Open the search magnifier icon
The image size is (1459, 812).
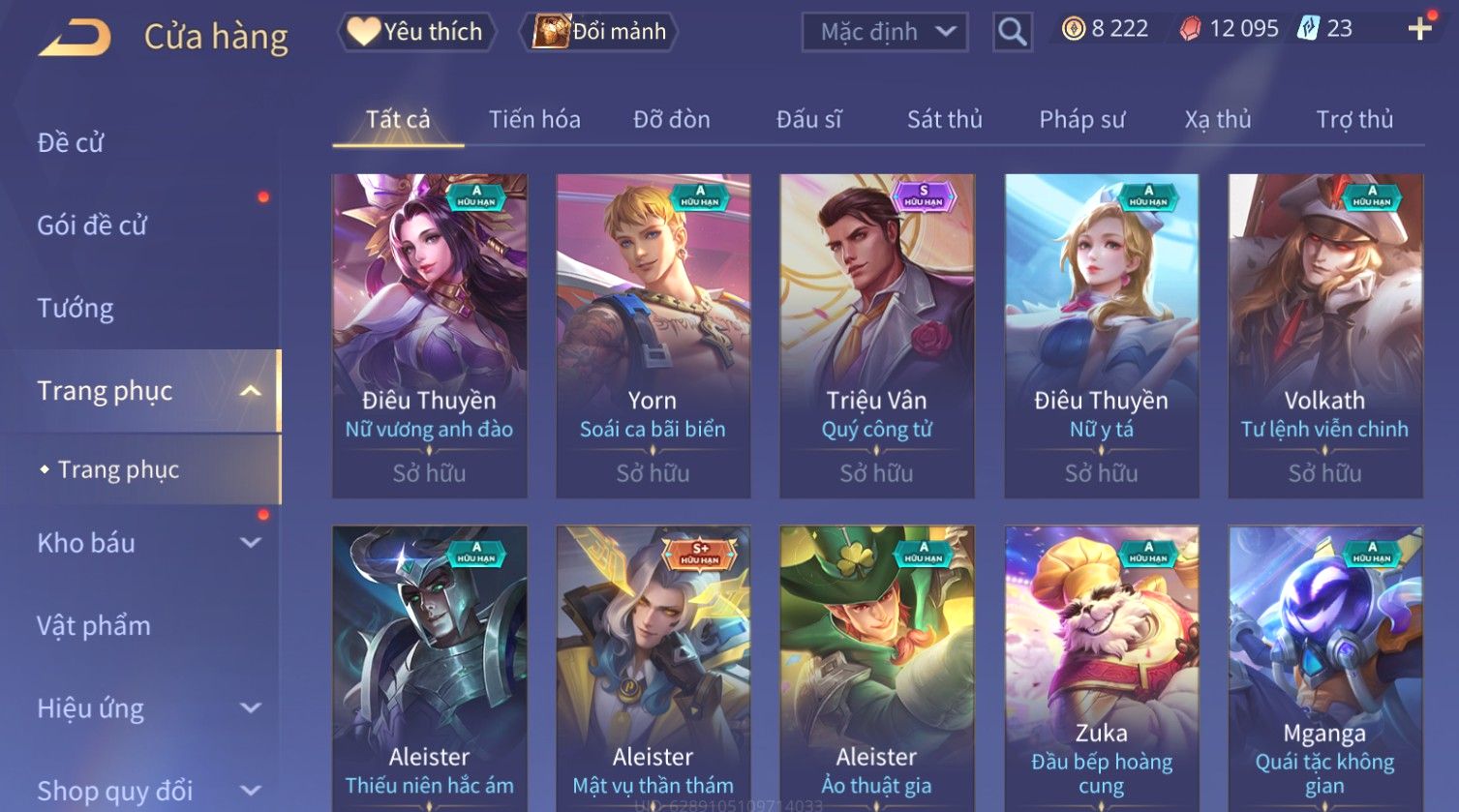(x=1012, y=32)
